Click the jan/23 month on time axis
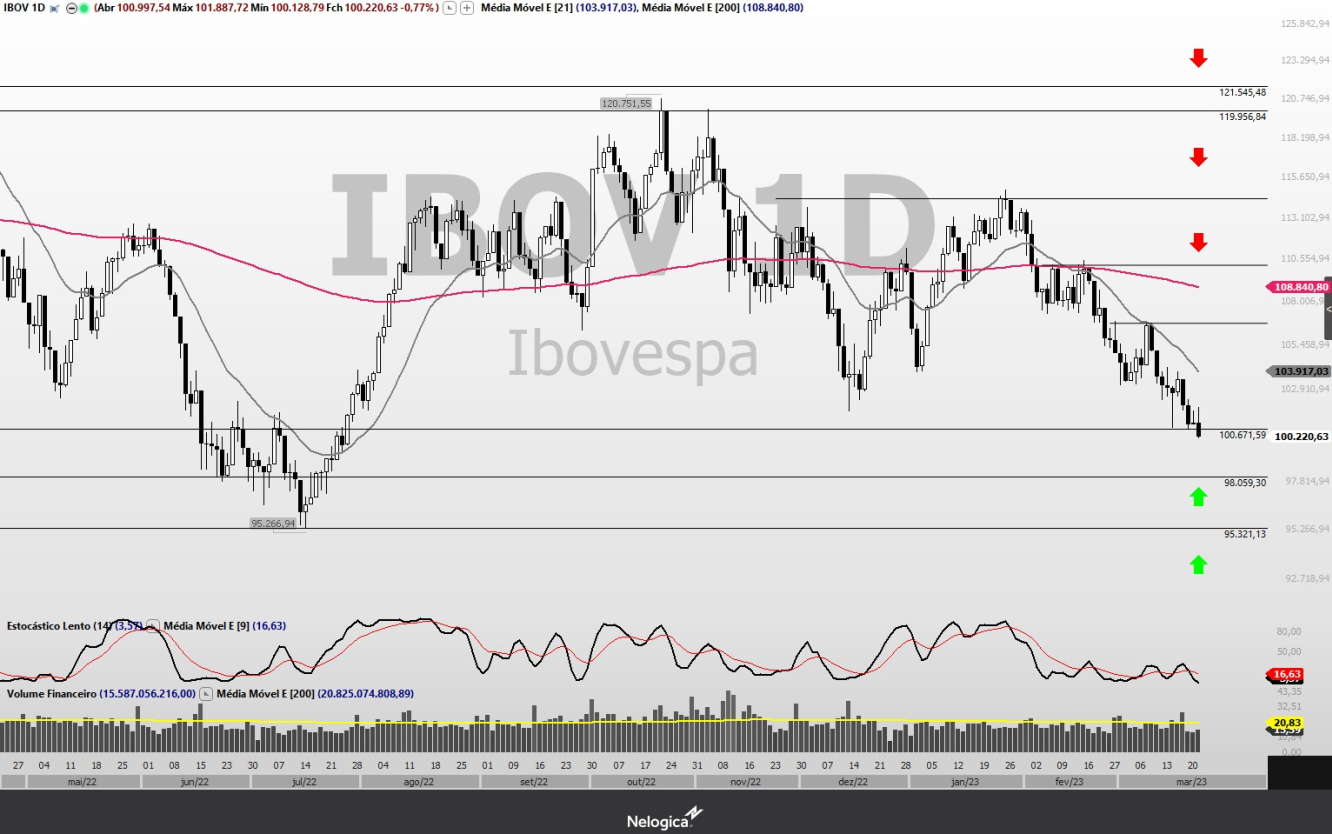 (965, 782)
